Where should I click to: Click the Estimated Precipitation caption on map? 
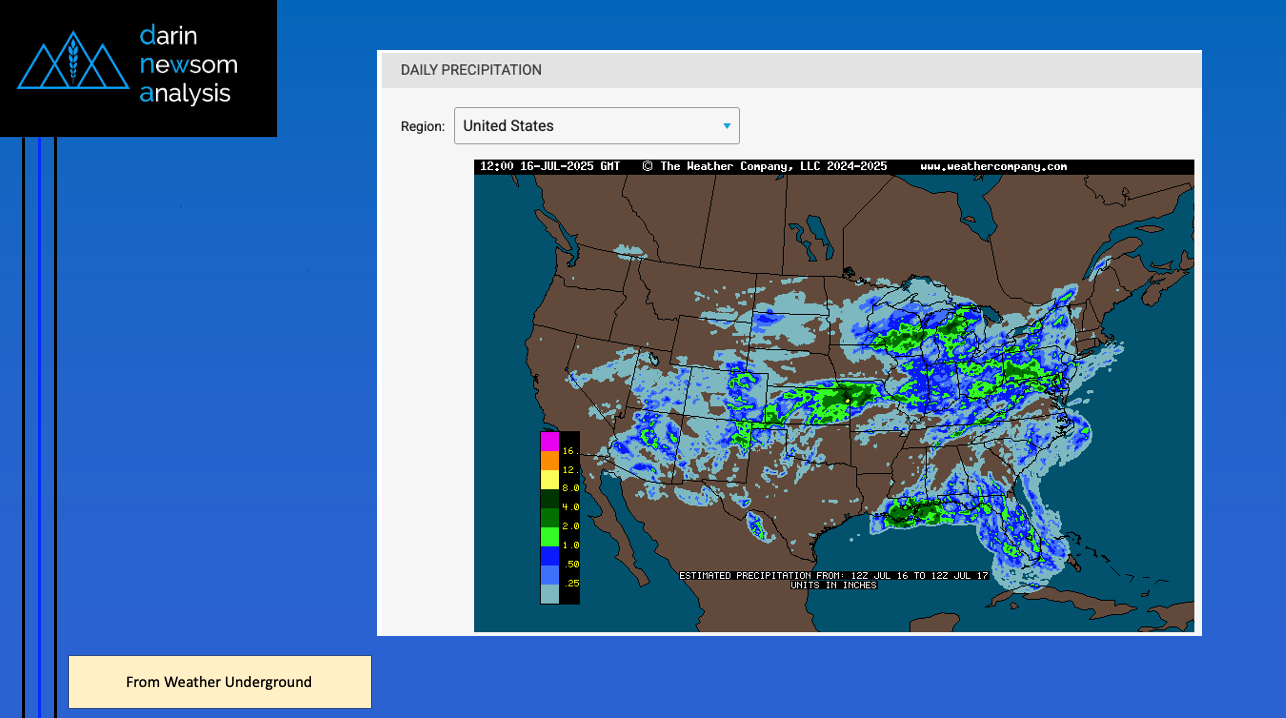(x=833, y=575)
